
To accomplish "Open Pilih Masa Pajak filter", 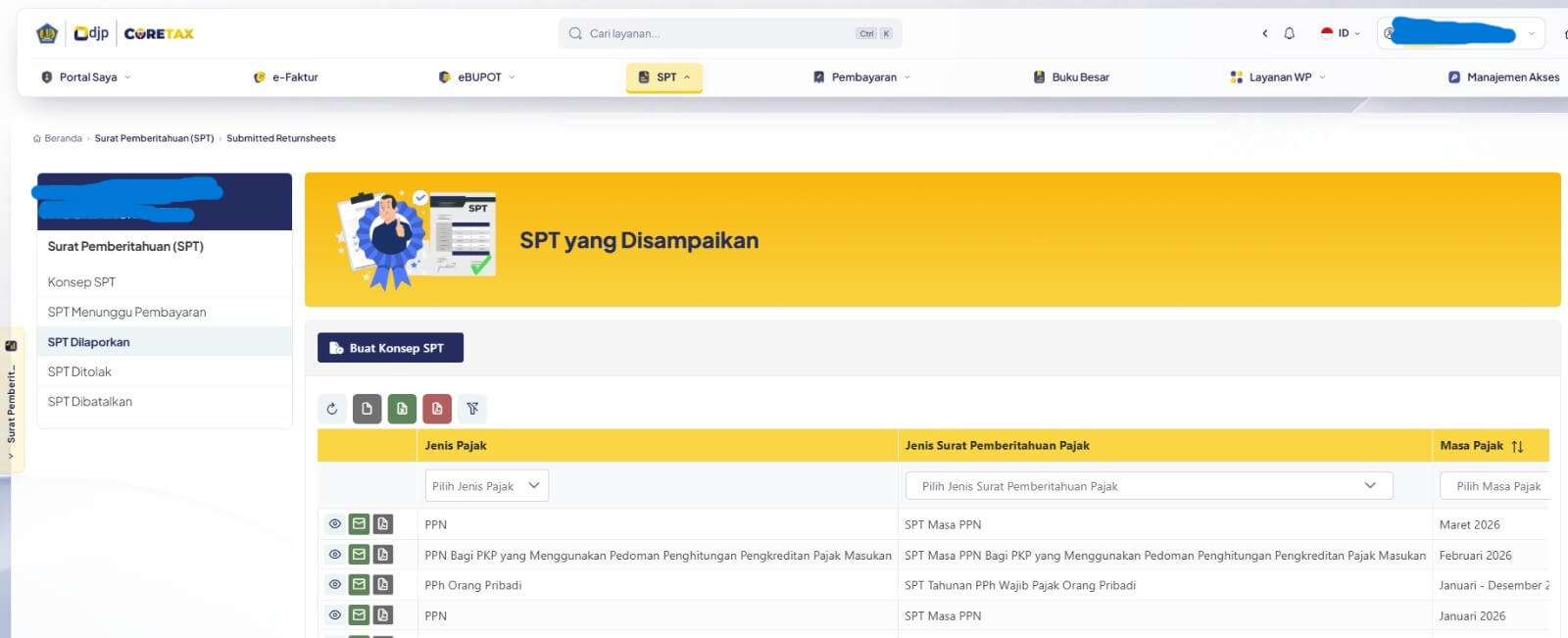I will tap(1494, 486).
